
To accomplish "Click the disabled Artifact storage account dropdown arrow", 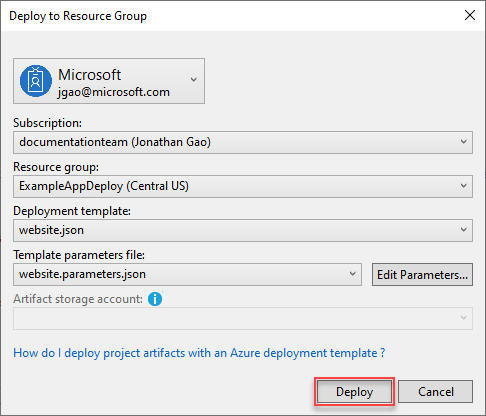I will [x=463, y=318].
